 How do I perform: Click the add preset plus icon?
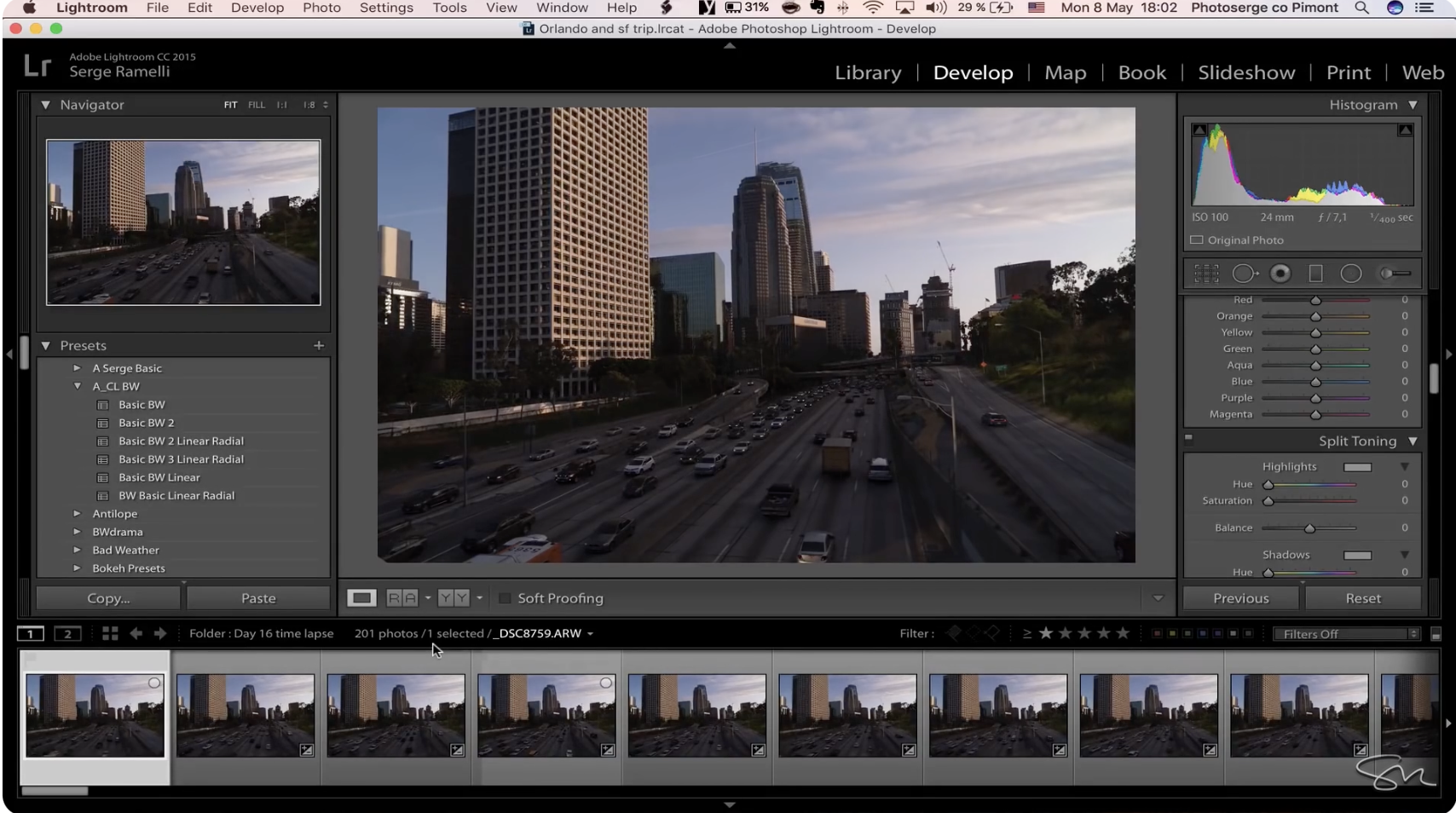coord(319,345)
